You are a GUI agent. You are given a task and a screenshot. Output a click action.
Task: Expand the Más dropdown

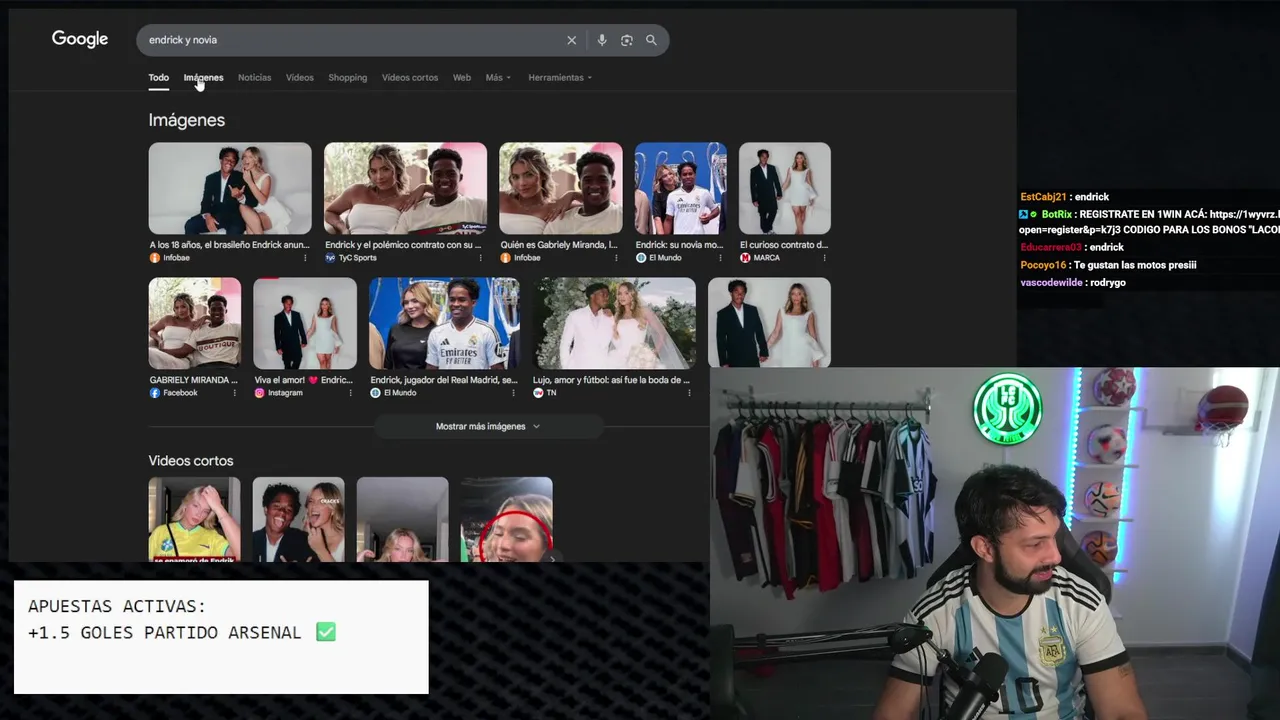tap(498, 78)
